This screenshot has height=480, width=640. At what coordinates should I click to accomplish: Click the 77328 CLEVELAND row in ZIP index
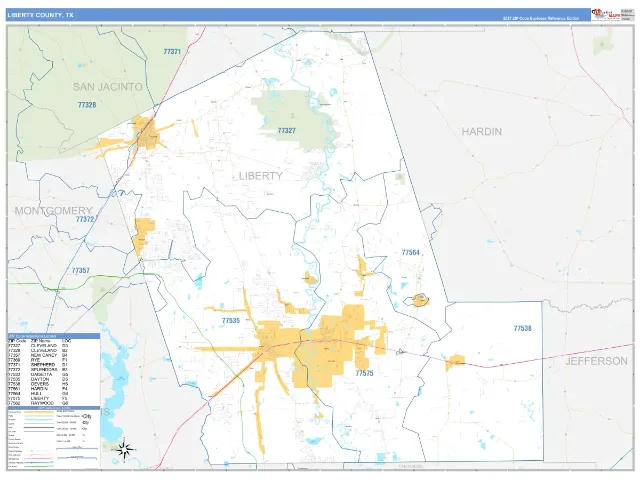(38, 350)
